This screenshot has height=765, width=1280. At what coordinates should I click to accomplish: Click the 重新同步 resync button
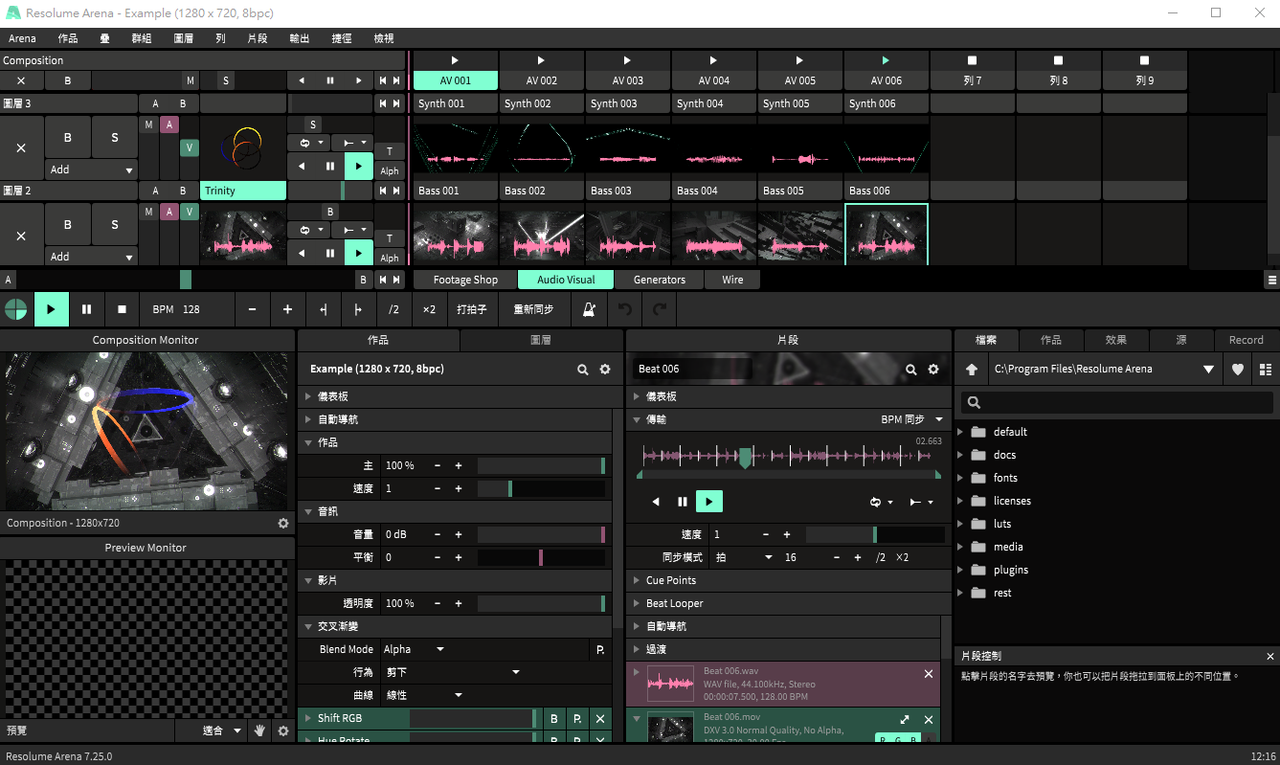[533, 310]
